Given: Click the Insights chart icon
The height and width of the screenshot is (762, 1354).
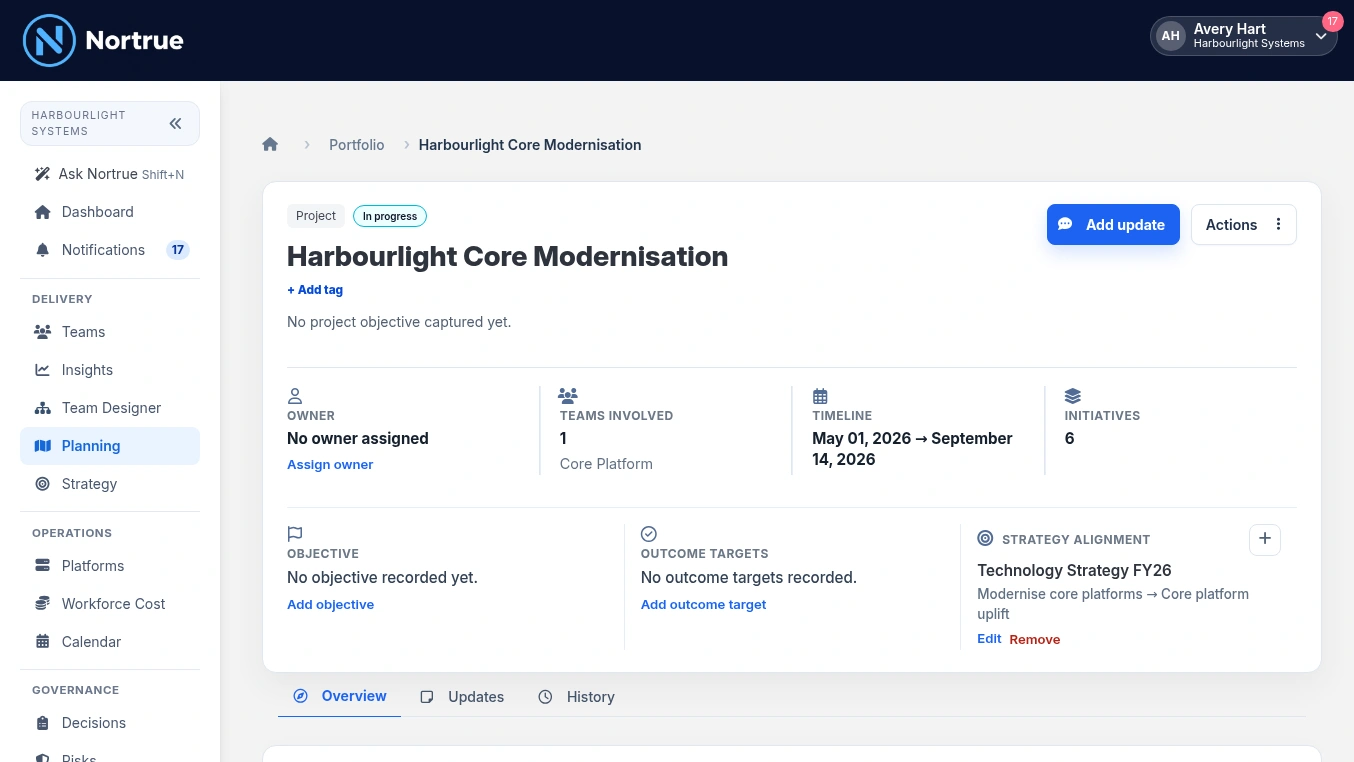Looking at the screenshot, I should pyautogui.click(x=42, y=370).
